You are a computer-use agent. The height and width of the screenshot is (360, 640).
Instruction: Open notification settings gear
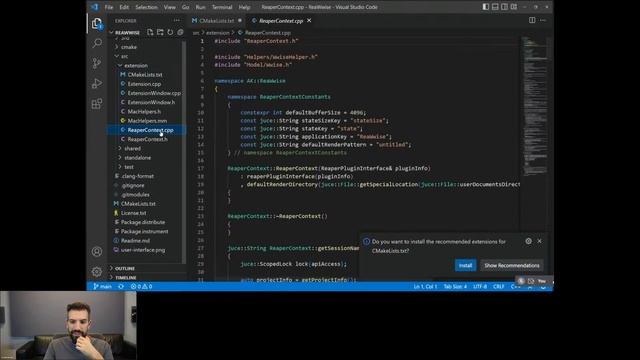pyautogui.click(x=529, y=241)
